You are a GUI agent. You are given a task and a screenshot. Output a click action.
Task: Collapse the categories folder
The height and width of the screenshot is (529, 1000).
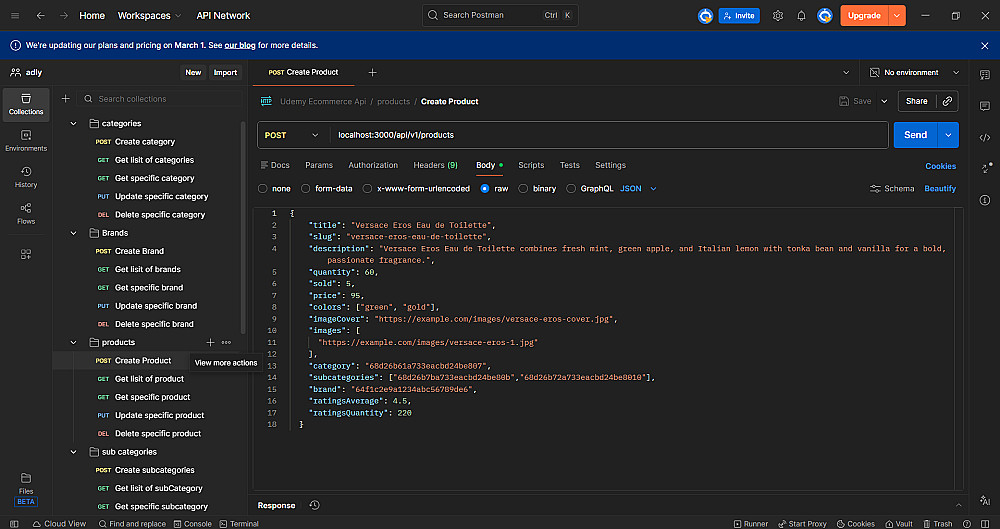click(x=73, y=123)
